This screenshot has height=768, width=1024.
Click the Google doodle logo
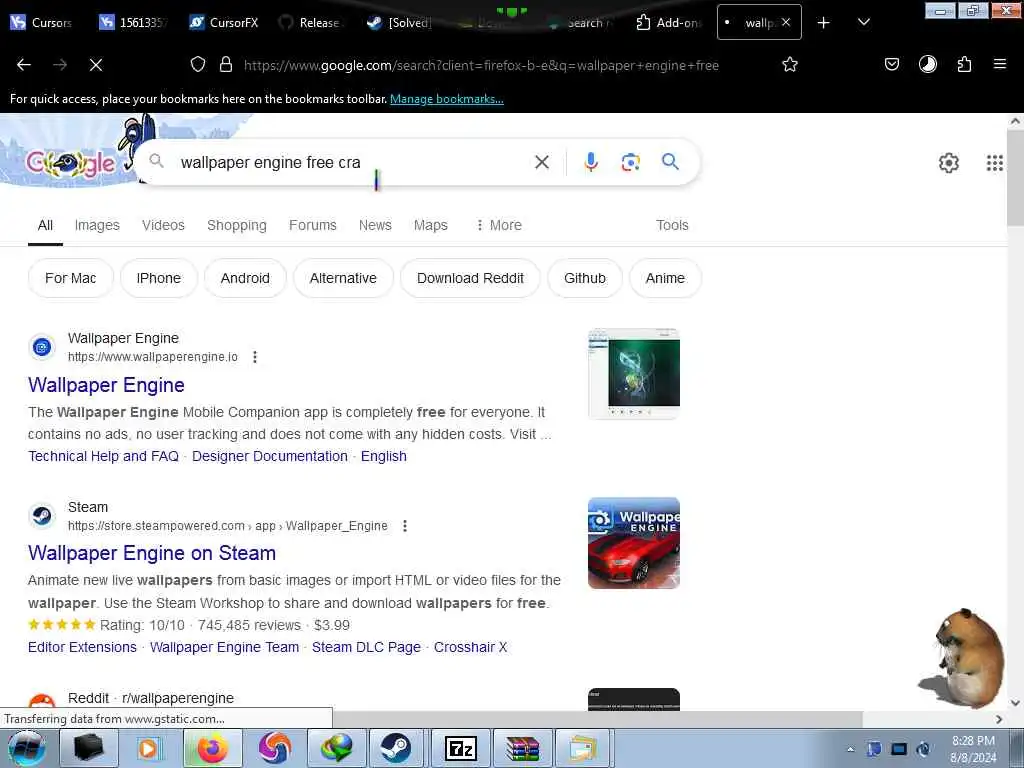click(70, 164)
